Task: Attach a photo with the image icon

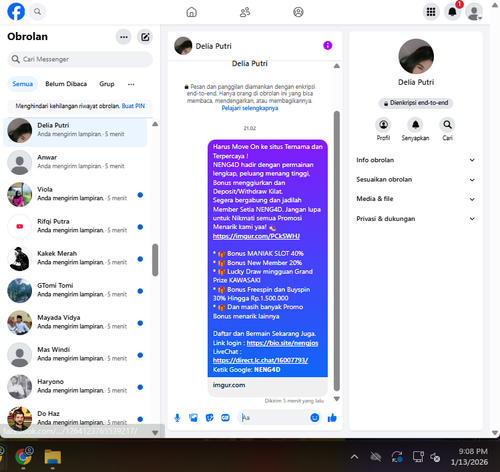Action: 193,418
